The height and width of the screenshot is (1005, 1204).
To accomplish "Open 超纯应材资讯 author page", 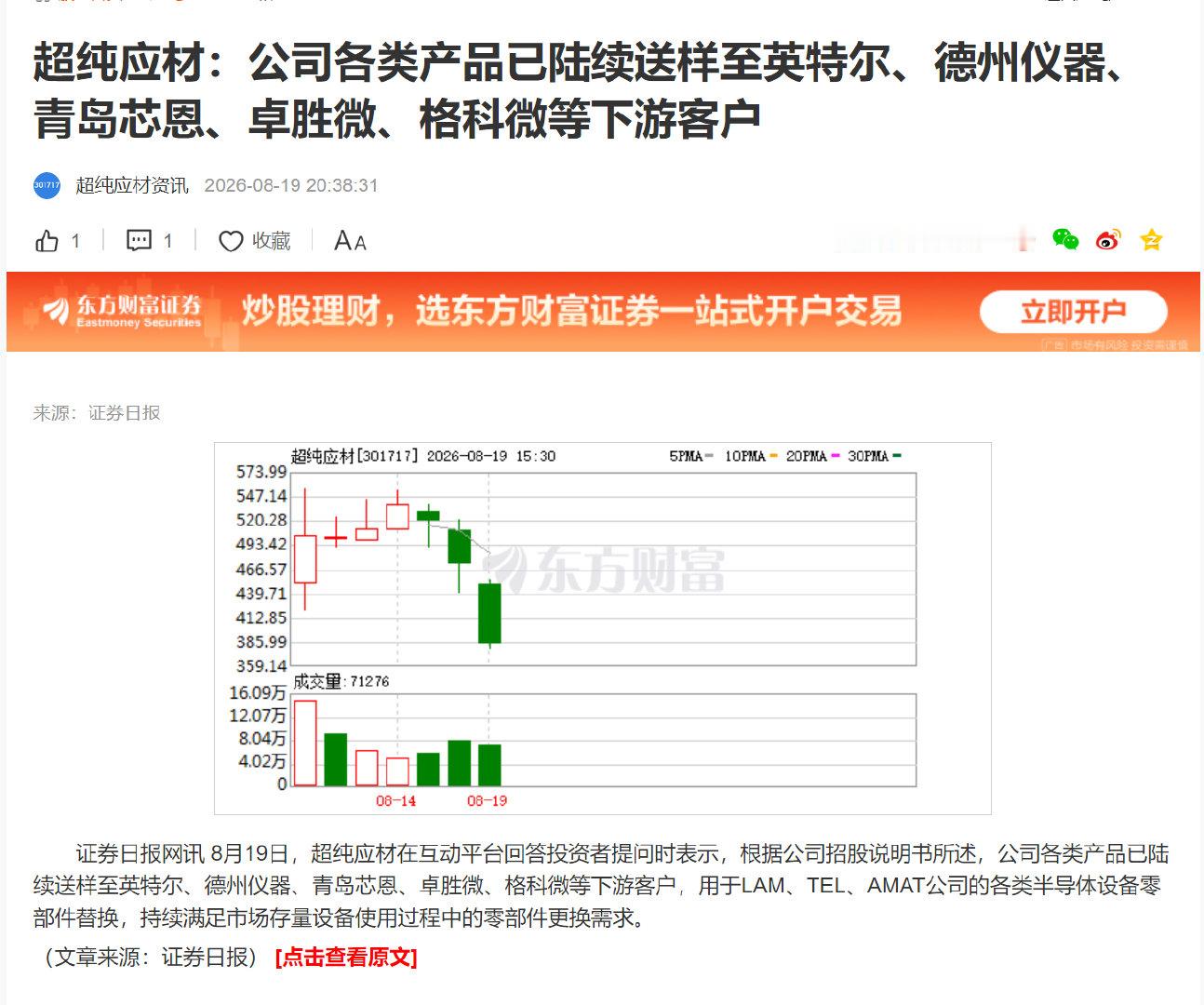I will coord(132,185).
